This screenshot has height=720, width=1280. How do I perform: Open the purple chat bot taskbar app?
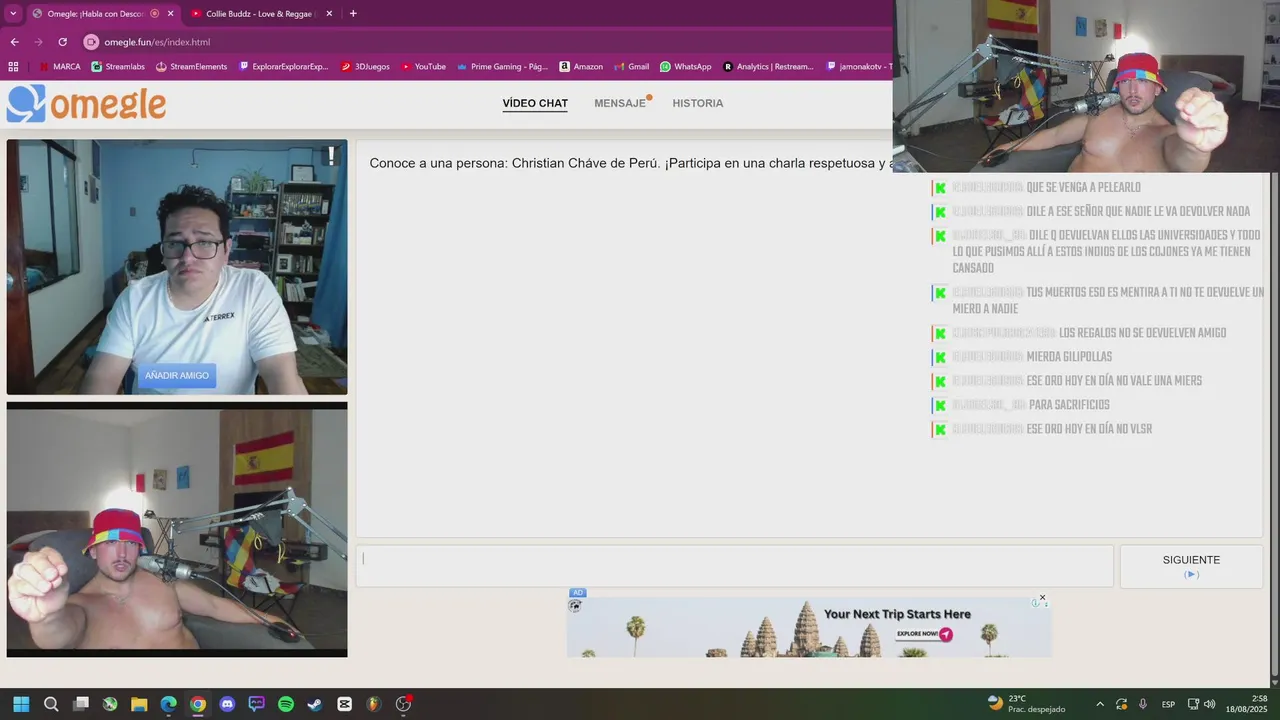click(257, 704)
